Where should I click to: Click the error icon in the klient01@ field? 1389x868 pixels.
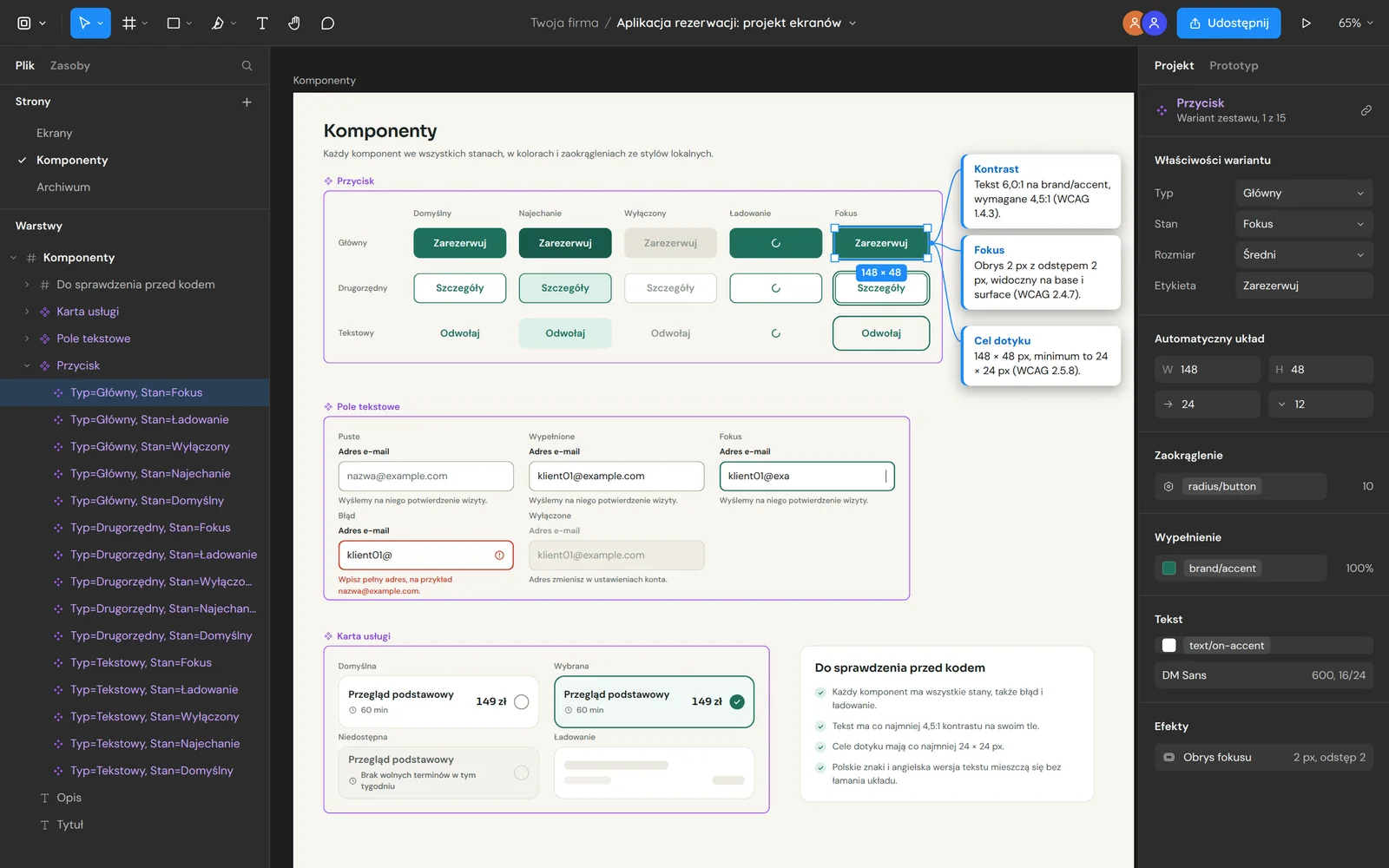(499, 556)
